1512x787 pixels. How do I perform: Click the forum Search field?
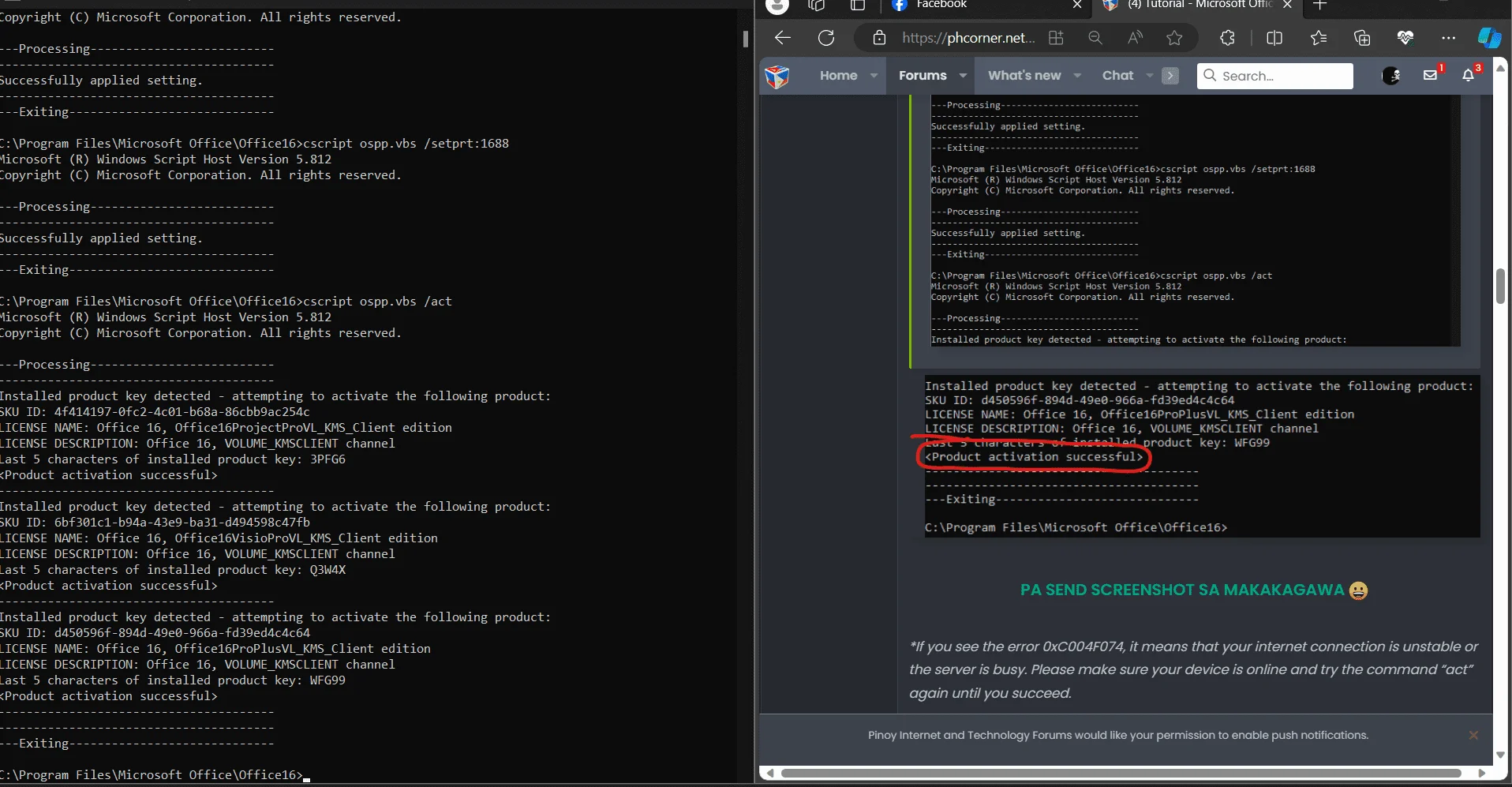[x=1274, y=76]
